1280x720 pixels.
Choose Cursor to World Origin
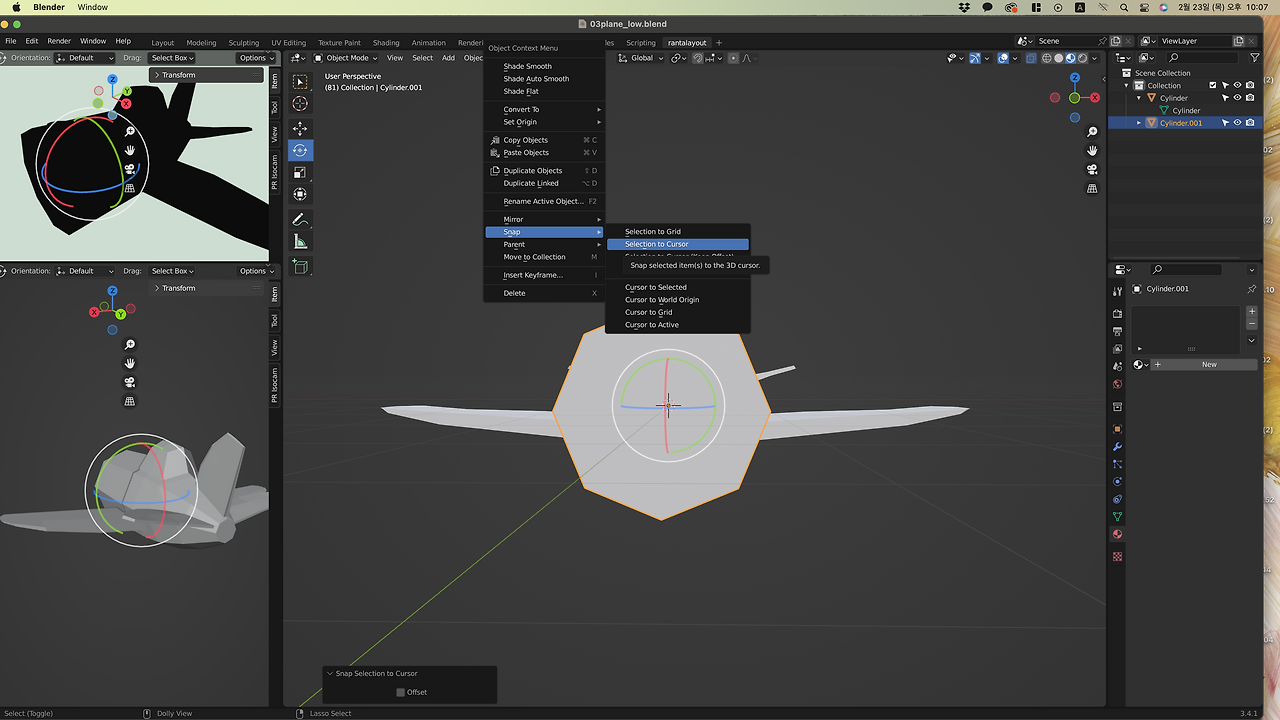[661, 300]
